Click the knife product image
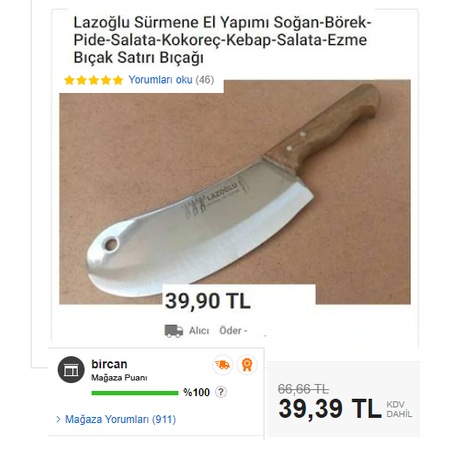This screenshot has width=450, height=450. pos(235,192)
